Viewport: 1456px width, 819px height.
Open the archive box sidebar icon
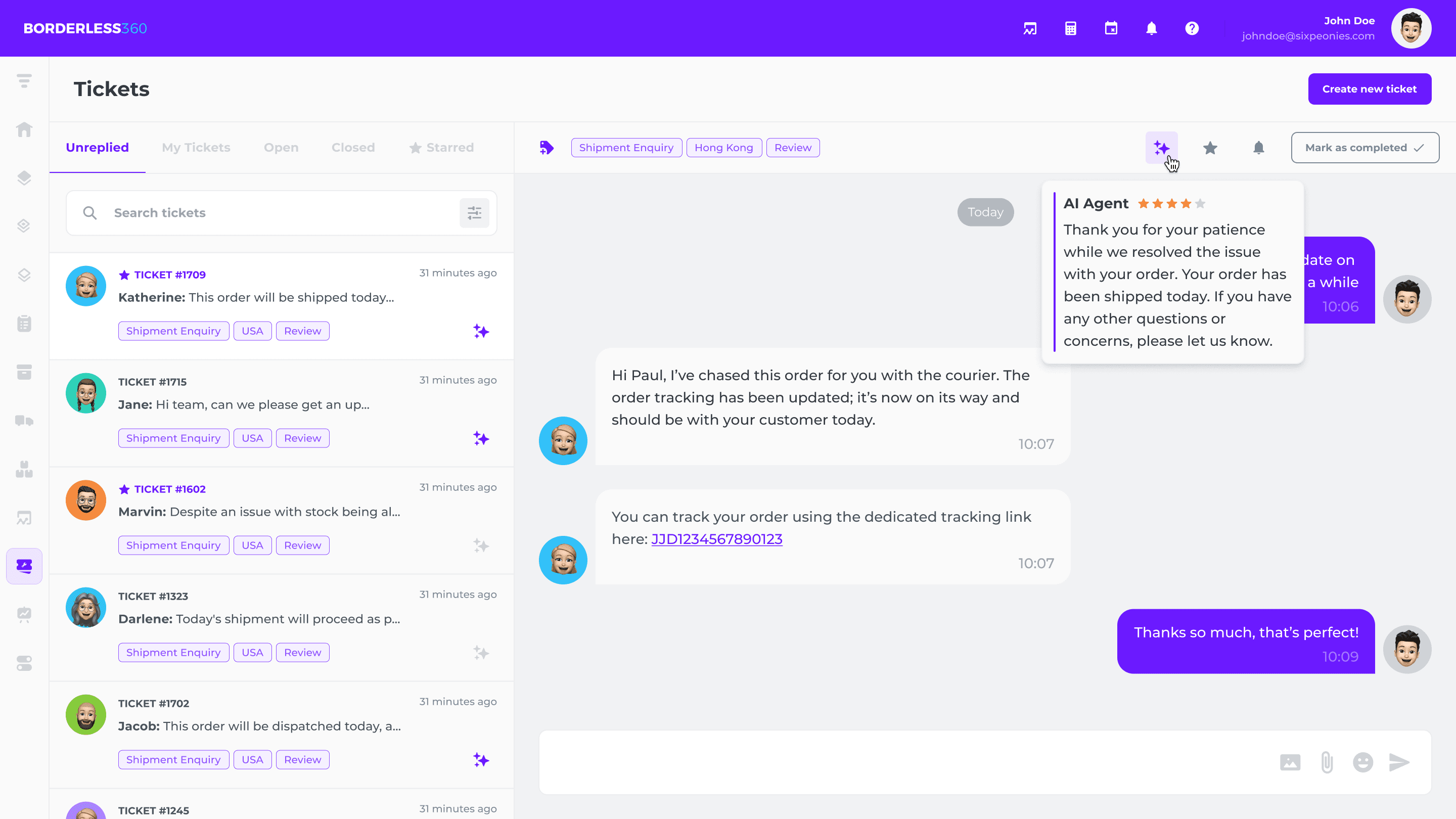tap(24, 372)
